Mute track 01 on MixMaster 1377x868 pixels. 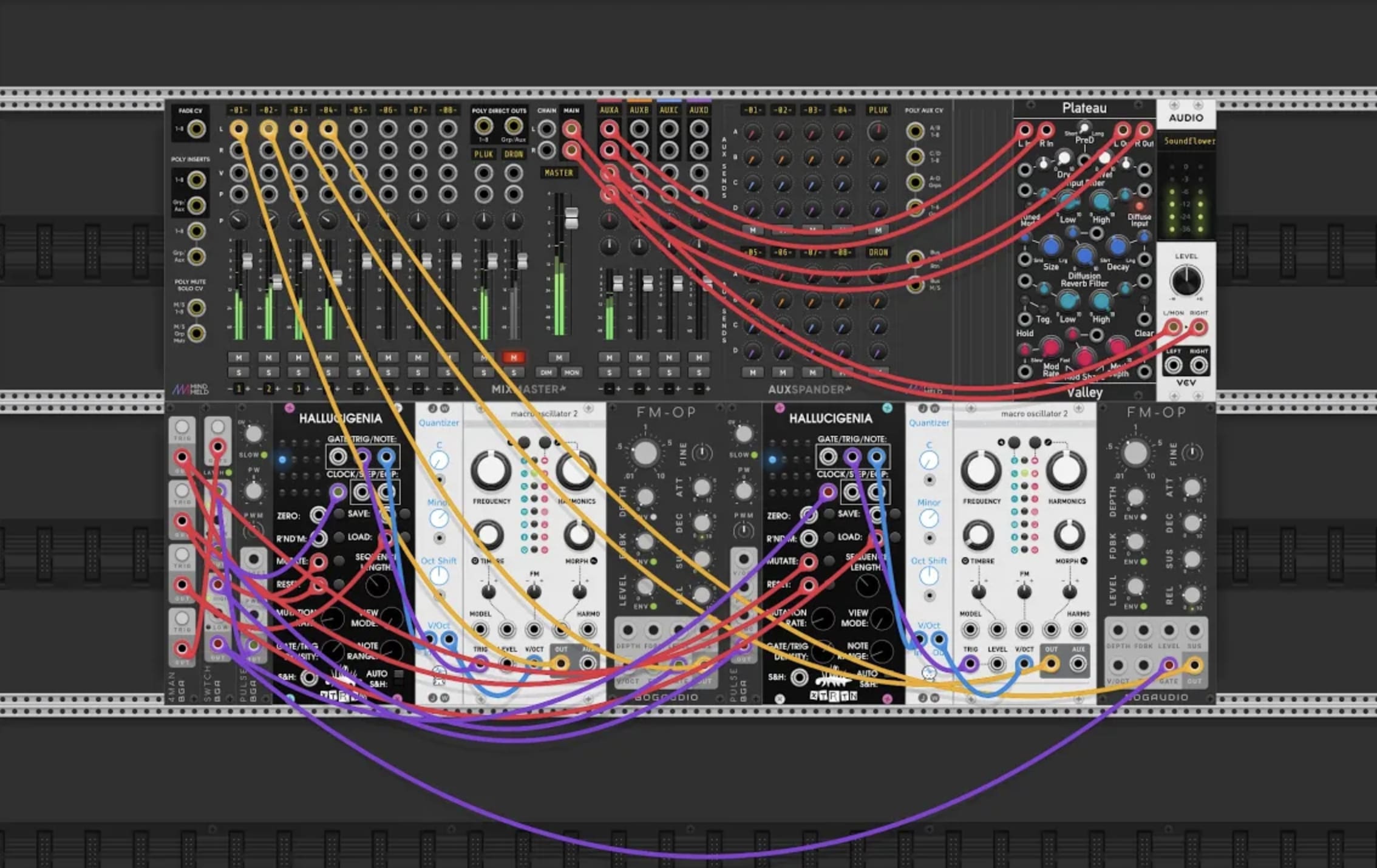[x=239, y=358]
